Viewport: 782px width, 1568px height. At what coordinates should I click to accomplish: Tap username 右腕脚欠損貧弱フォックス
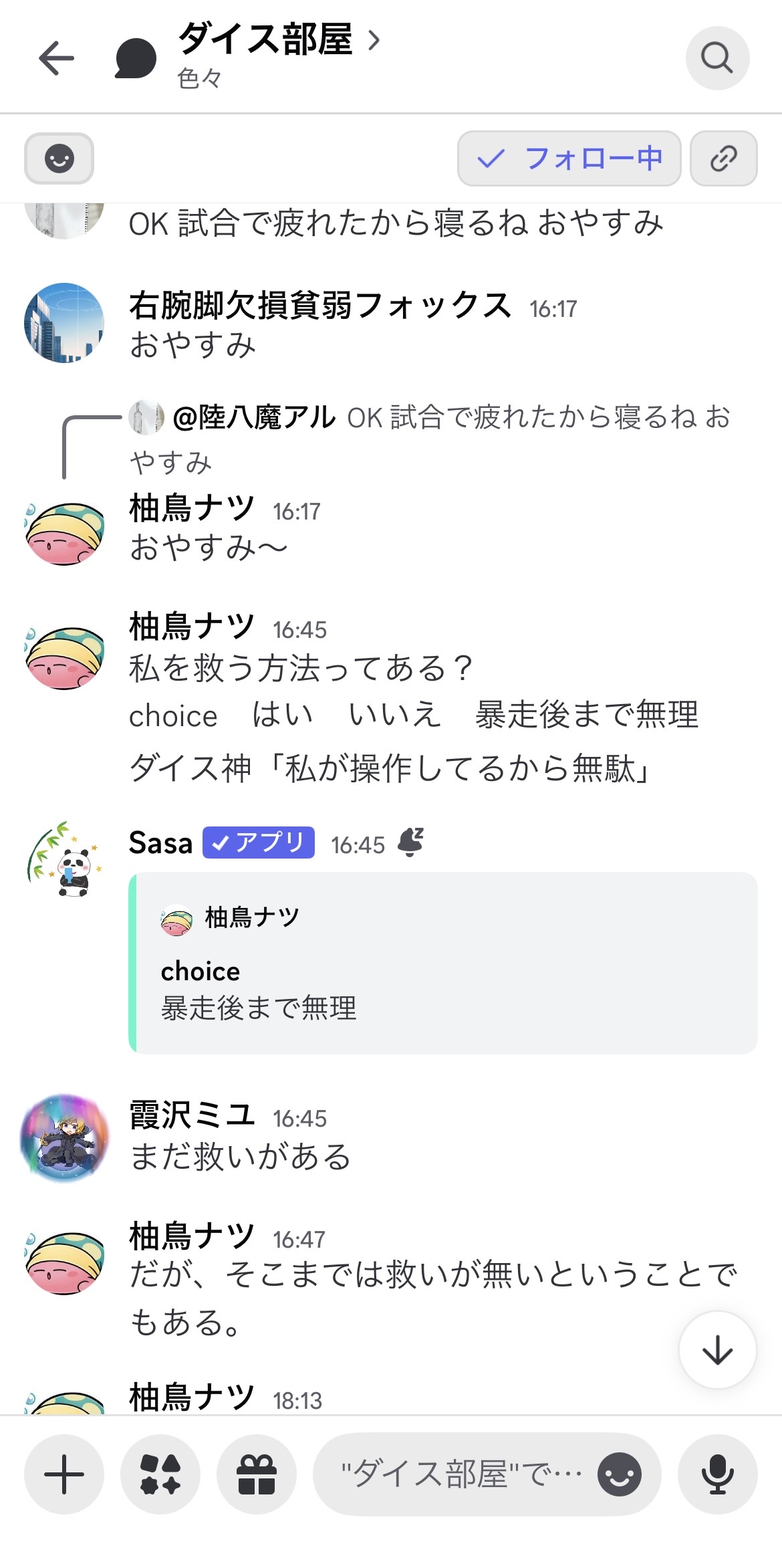tap(319, 306)
